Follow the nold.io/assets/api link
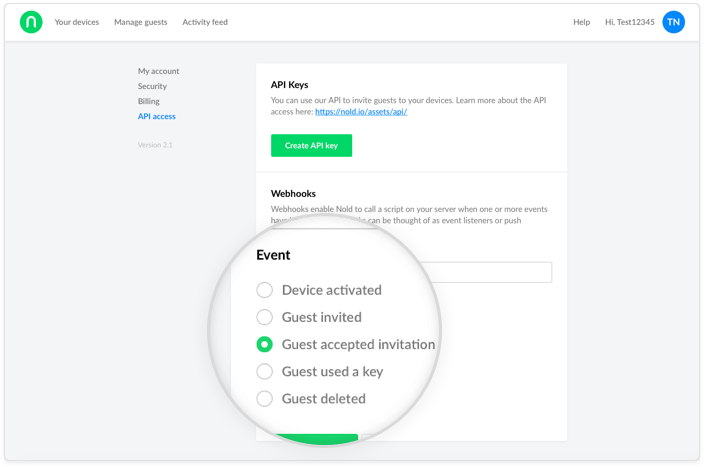 tap(361, 112)
